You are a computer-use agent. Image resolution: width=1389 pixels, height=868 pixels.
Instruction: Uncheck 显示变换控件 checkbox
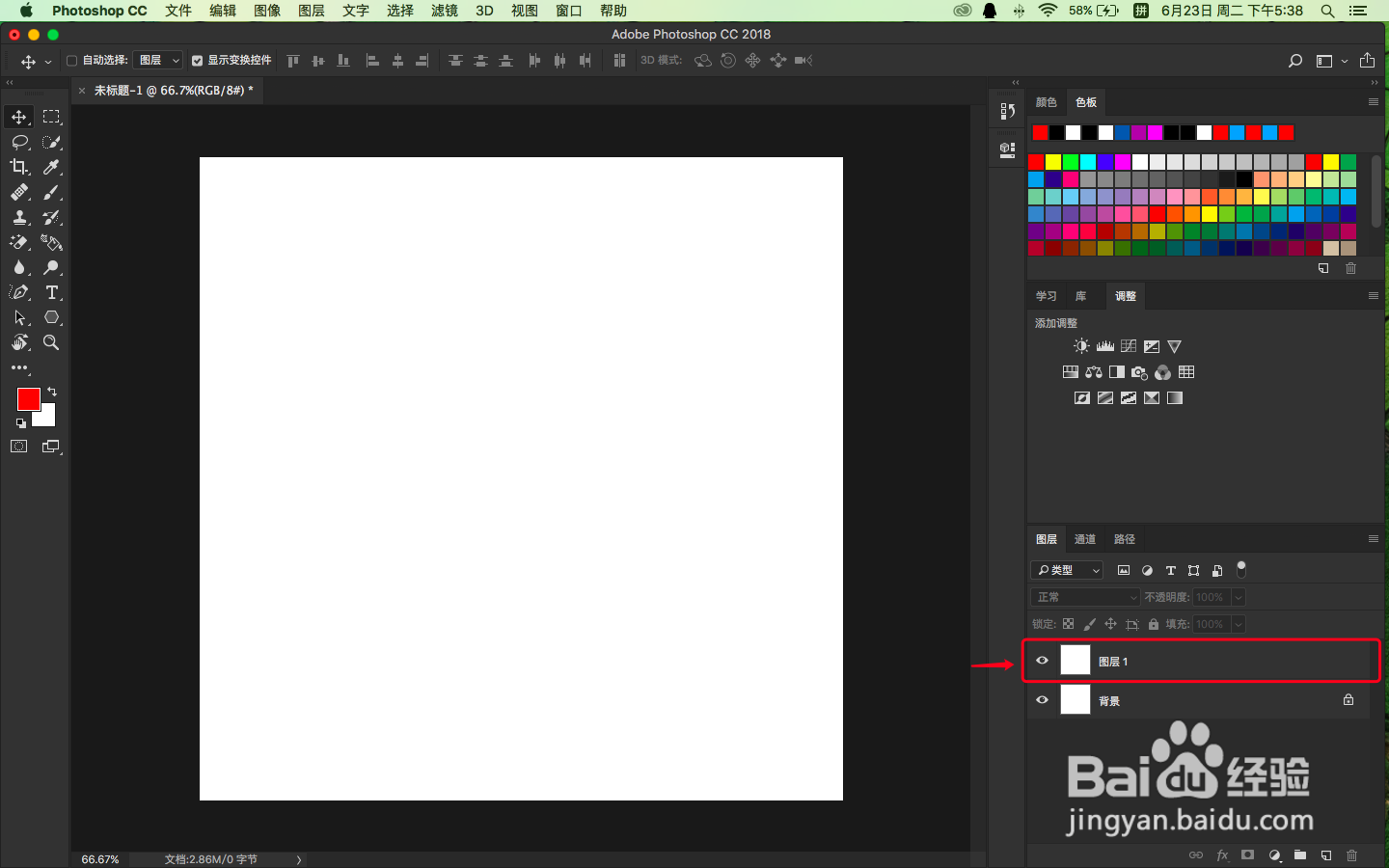point(197,61)
